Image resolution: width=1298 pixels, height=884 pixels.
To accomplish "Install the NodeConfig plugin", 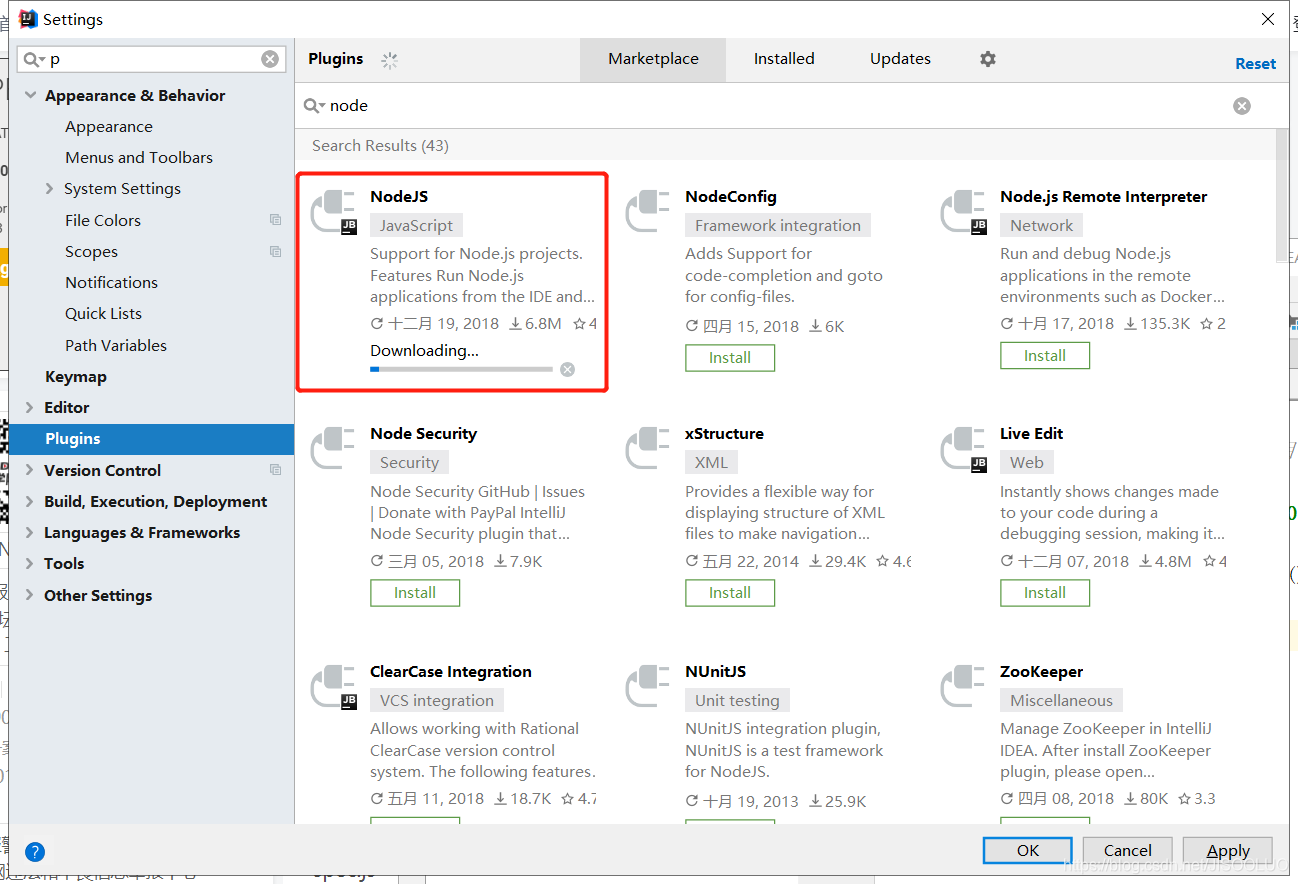I will pyautogui.click(x=730, y=358).
